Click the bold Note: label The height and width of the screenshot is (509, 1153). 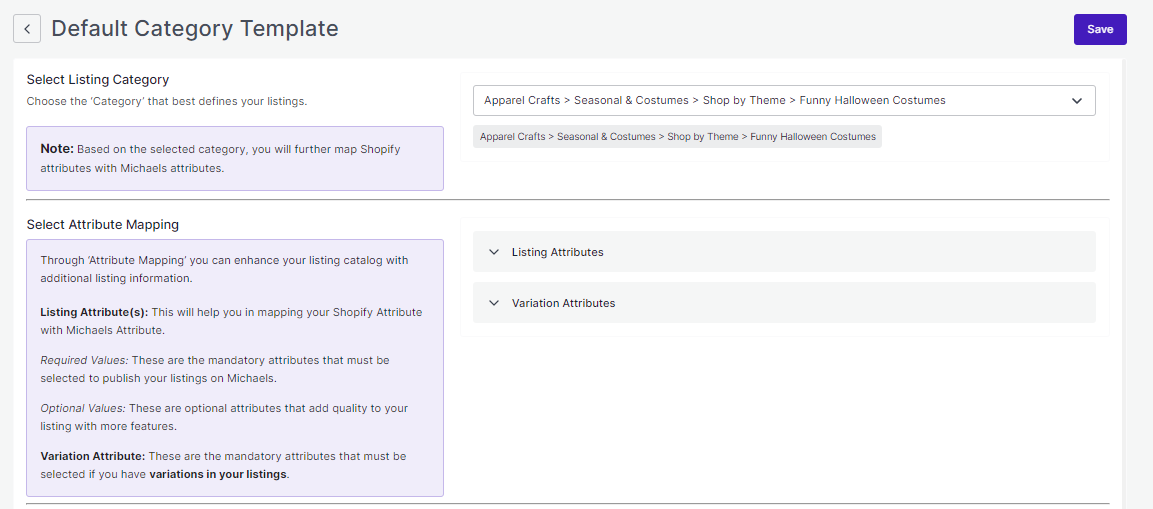click(x=57, y=148)
